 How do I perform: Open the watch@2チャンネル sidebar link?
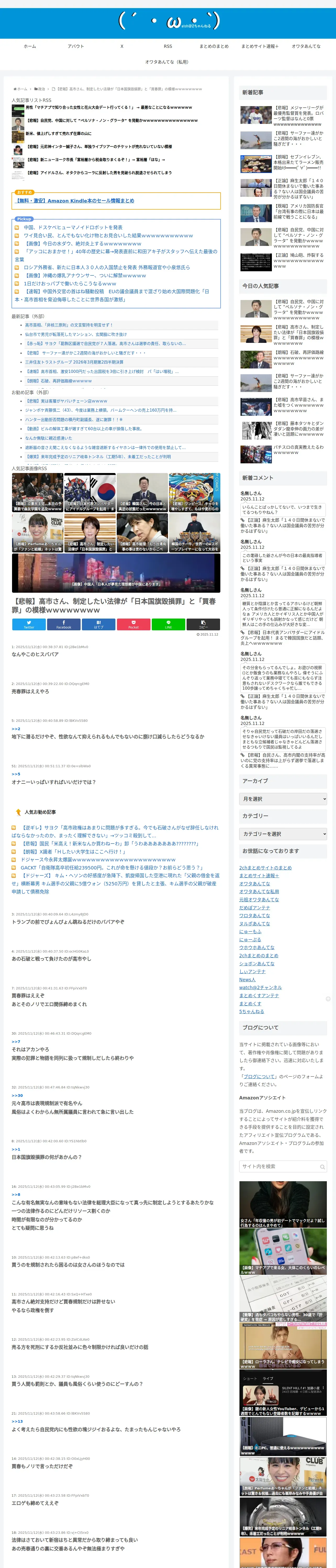(x=260, y=987)
